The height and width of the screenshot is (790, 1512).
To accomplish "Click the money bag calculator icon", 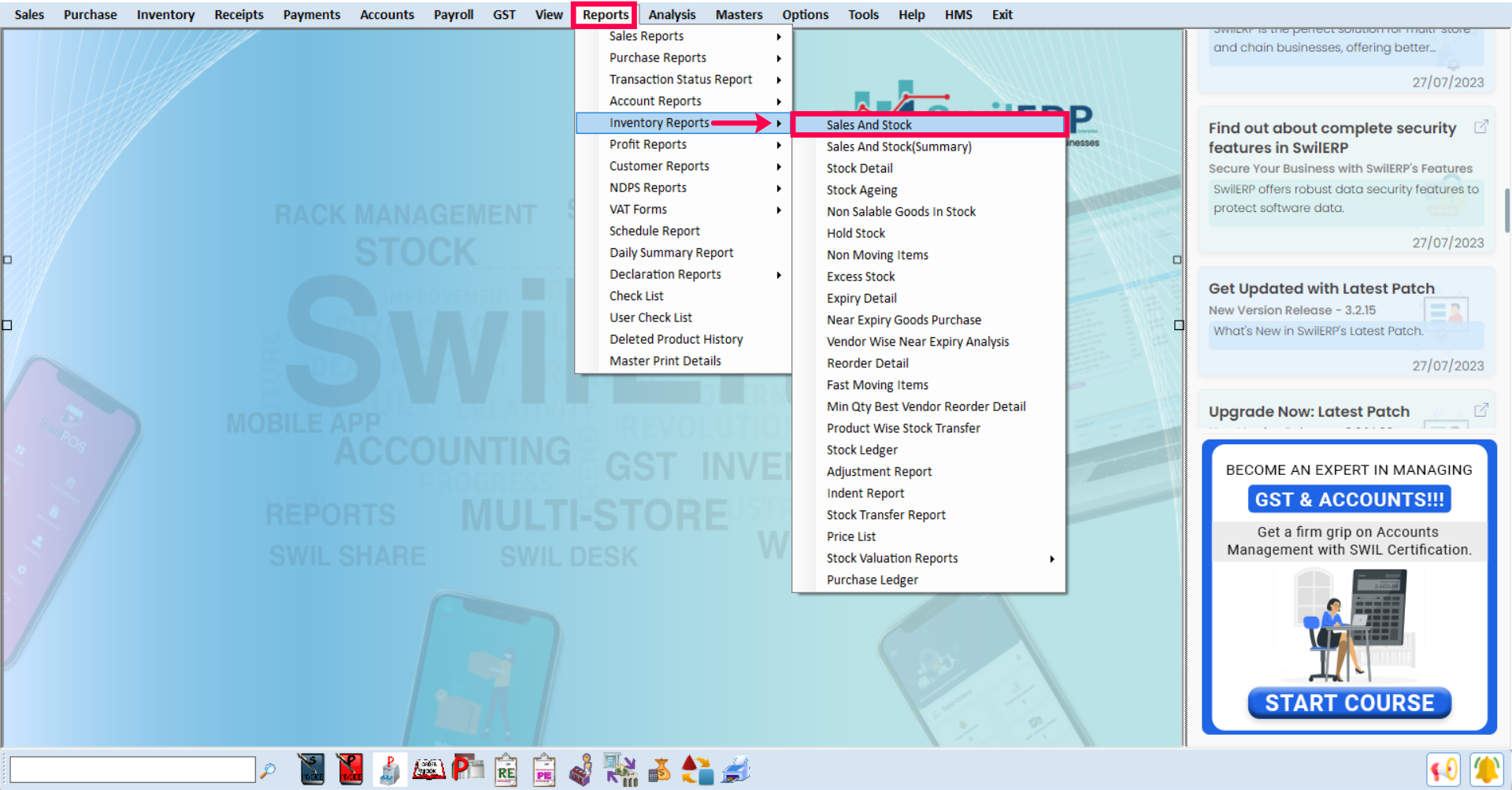I will [659, 770].
